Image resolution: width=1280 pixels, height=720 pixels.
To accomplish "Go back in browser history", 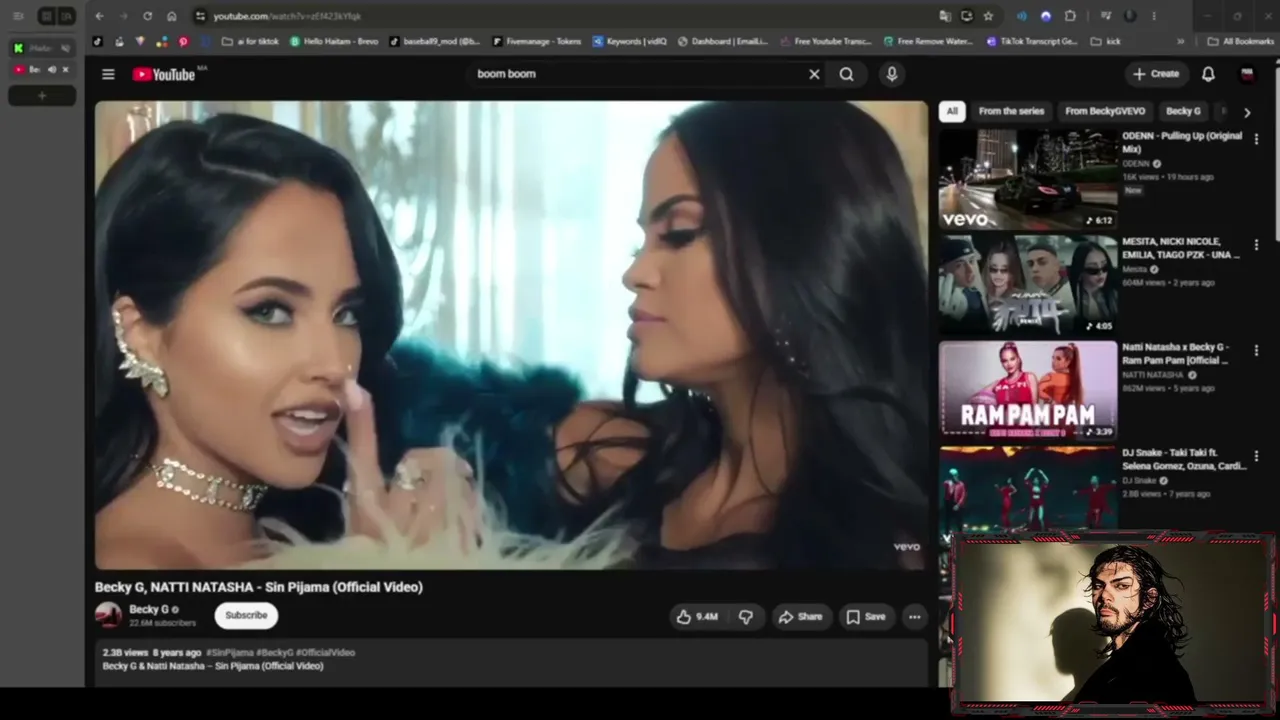I will click(x=99, y=16).
